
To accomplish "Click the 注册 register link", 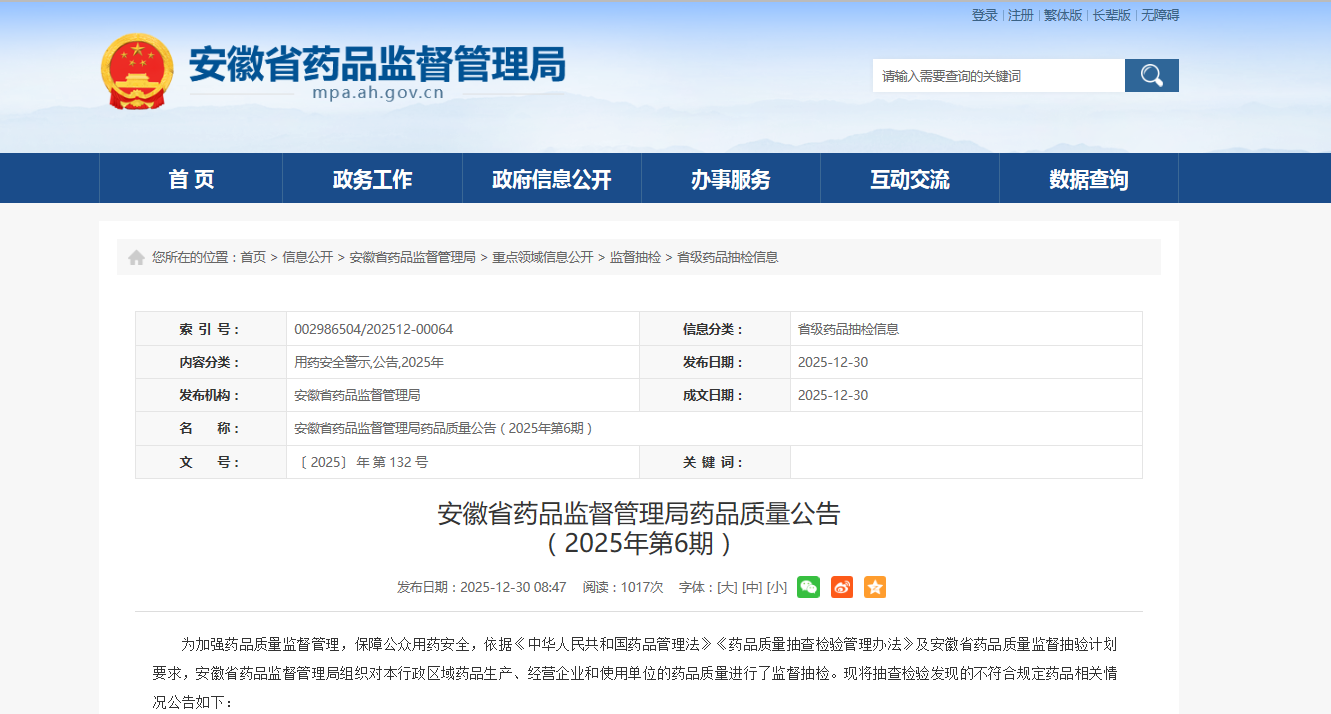I will pos(1020,15).
